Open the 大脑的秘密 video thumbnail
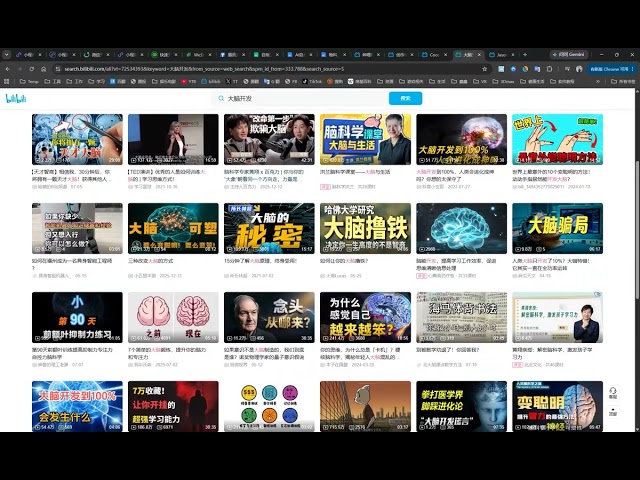 coord(269,229)
